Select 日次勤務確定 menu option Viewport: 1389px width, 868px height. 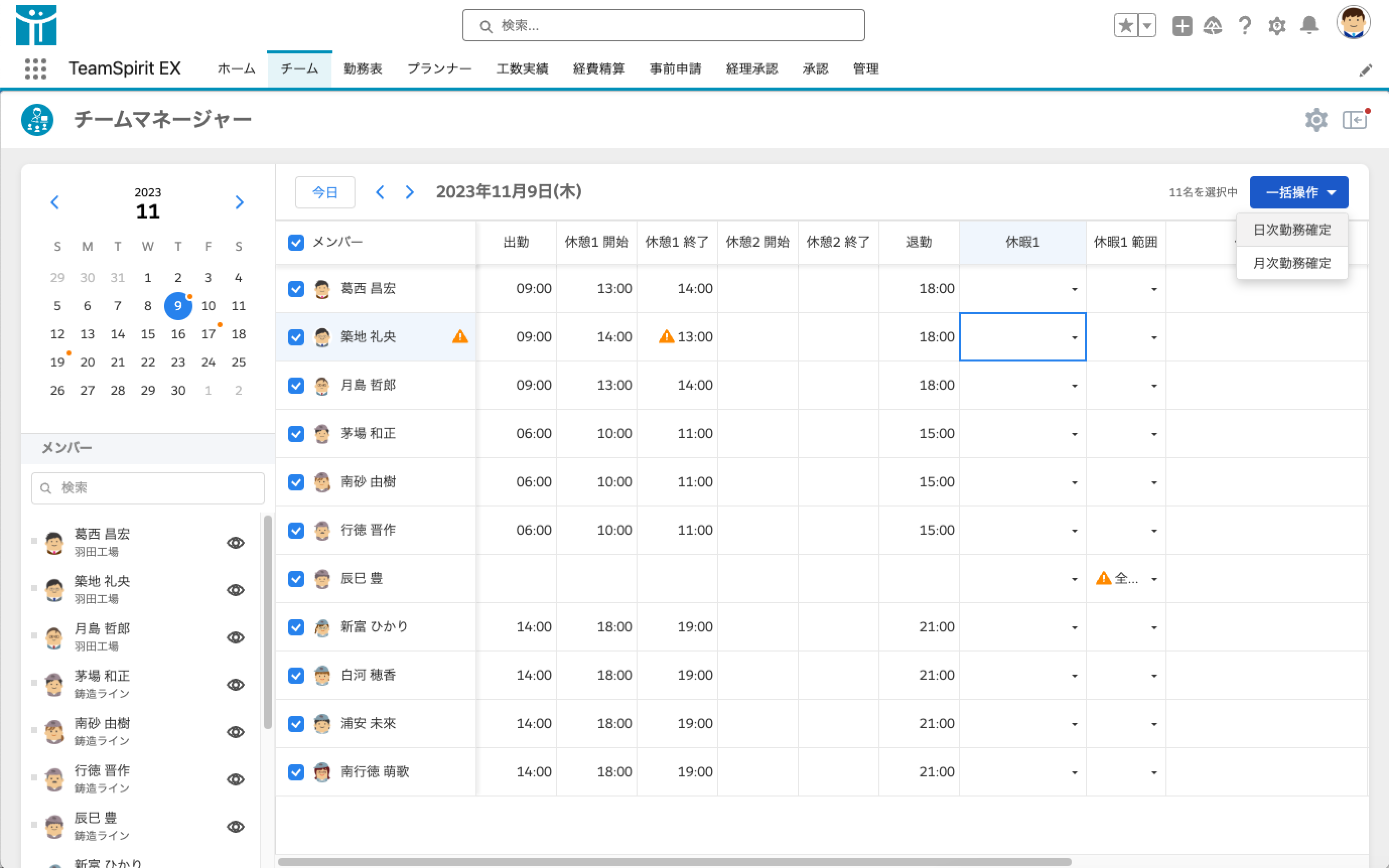point(1291,230)
